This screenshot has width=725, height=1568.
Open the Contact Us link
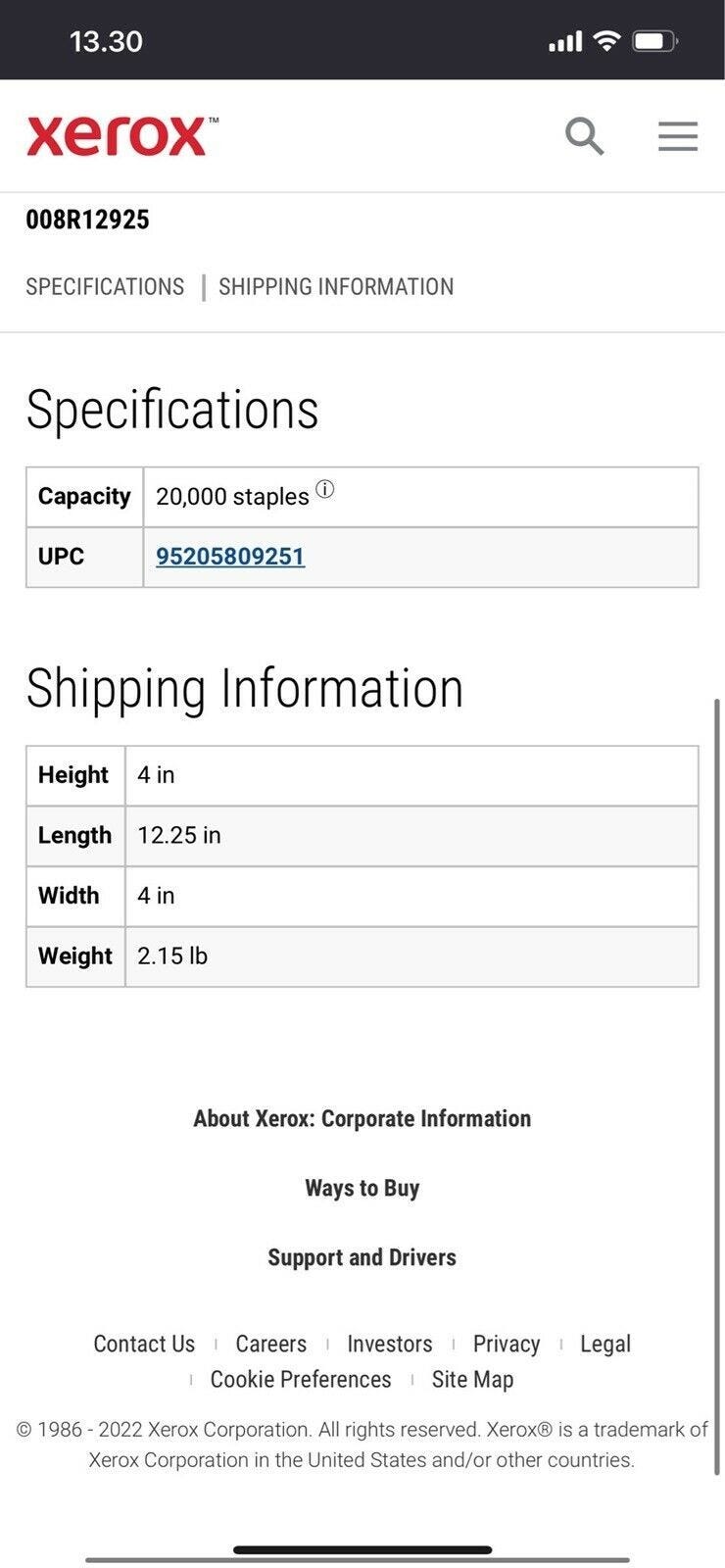144,1344
